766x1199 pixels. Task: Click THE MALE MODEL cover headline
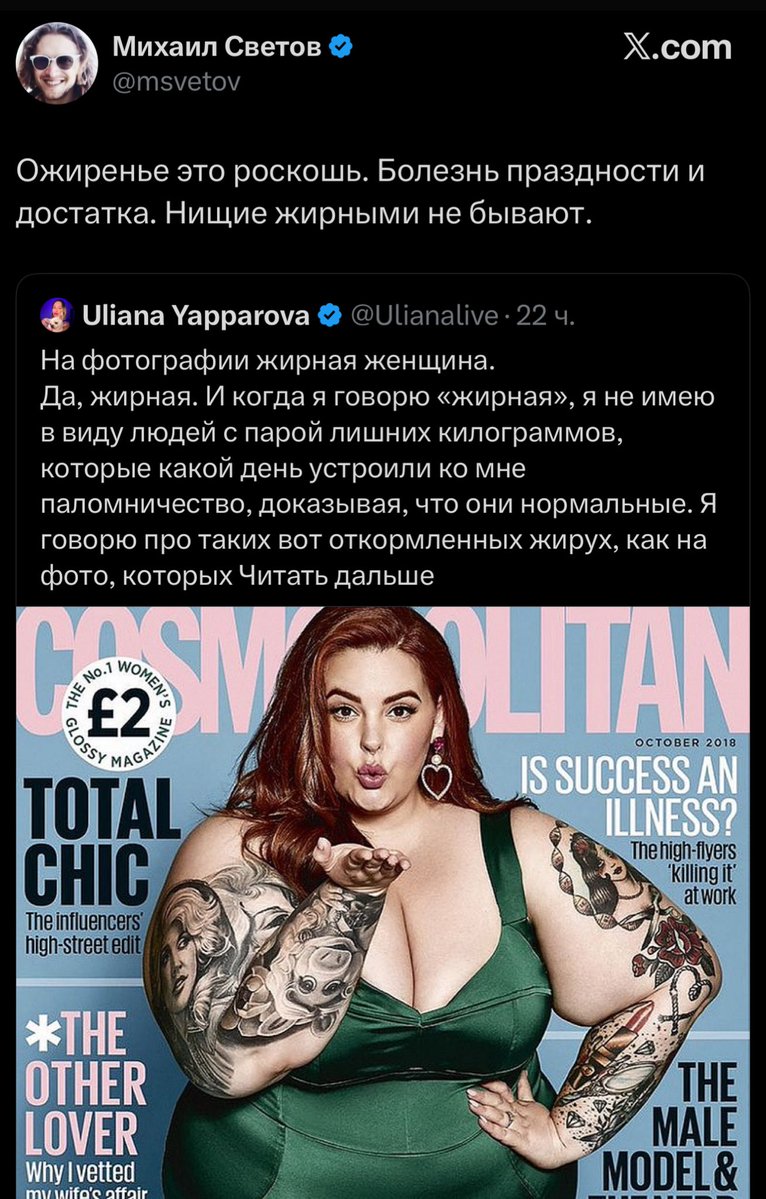click(x=668, y=1124)
